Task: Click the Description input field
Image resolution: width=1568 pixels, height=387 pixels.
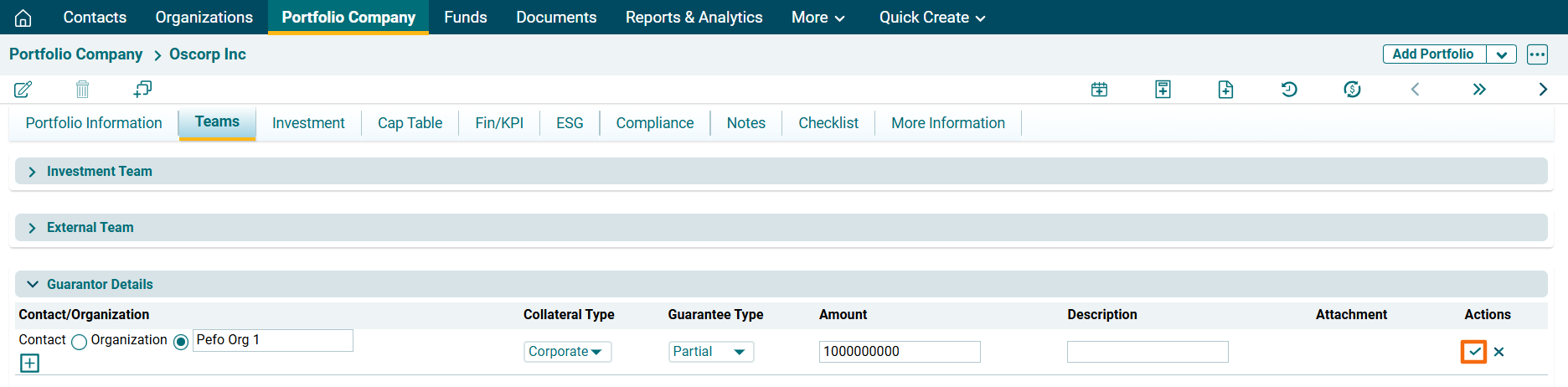Action: (x=1147, y=352)
